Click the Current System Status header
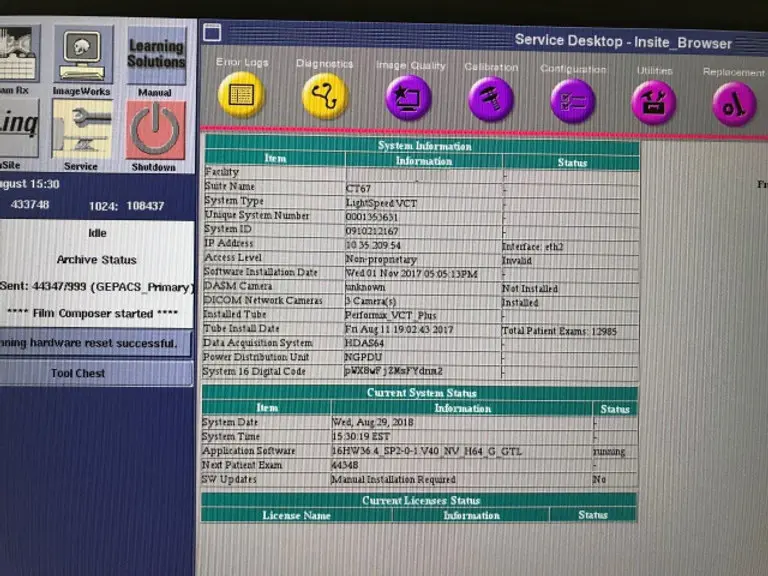This screenshot has width=768, height=576. (420, 393)
